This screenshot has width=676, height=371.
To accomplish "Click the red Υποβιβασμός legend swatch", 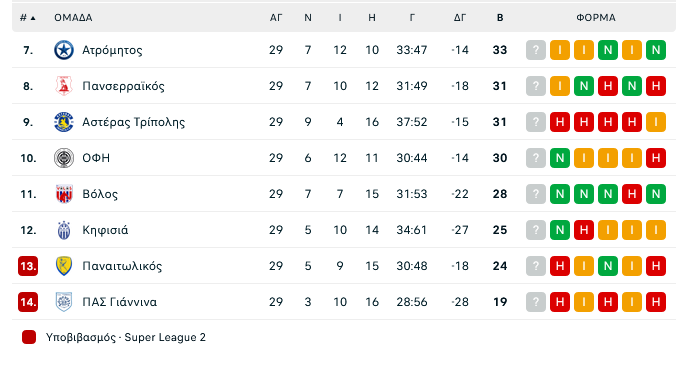I will pyautogui.click(x=29, y=337).
